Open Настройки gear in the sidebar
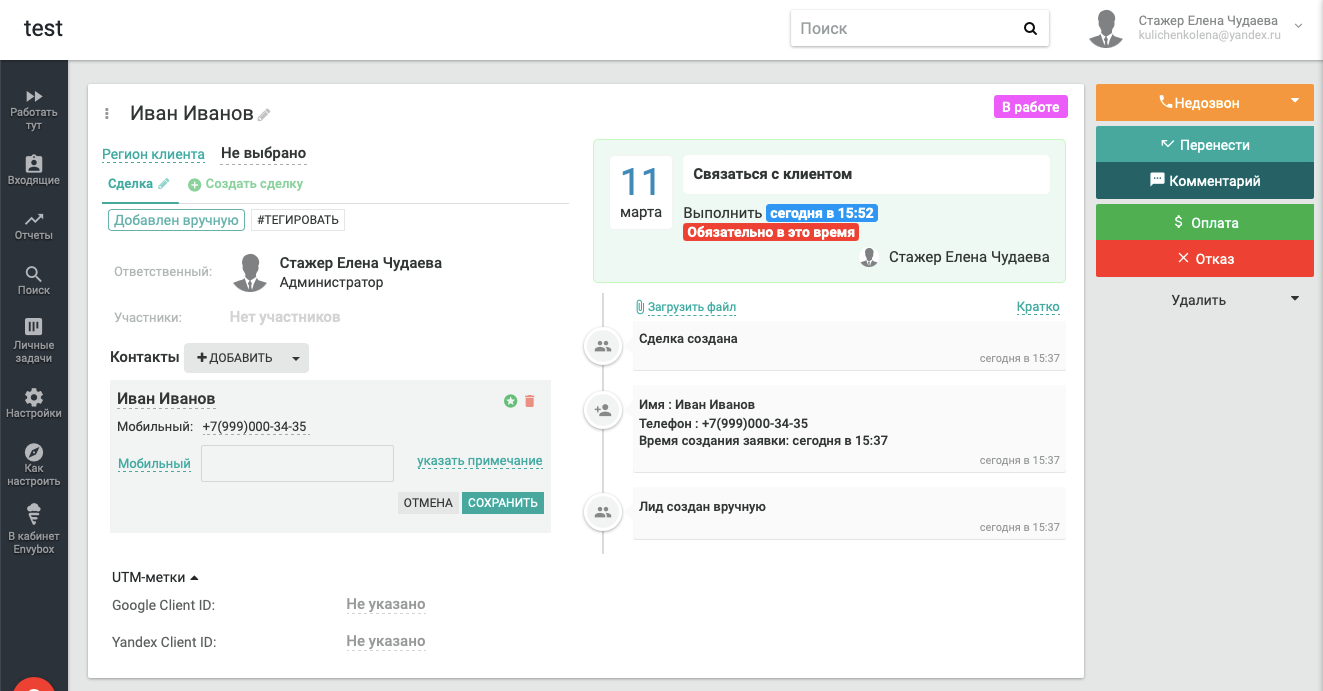Image resolution: width=1323 pixels, height=691 pixels. click(34, 403)
